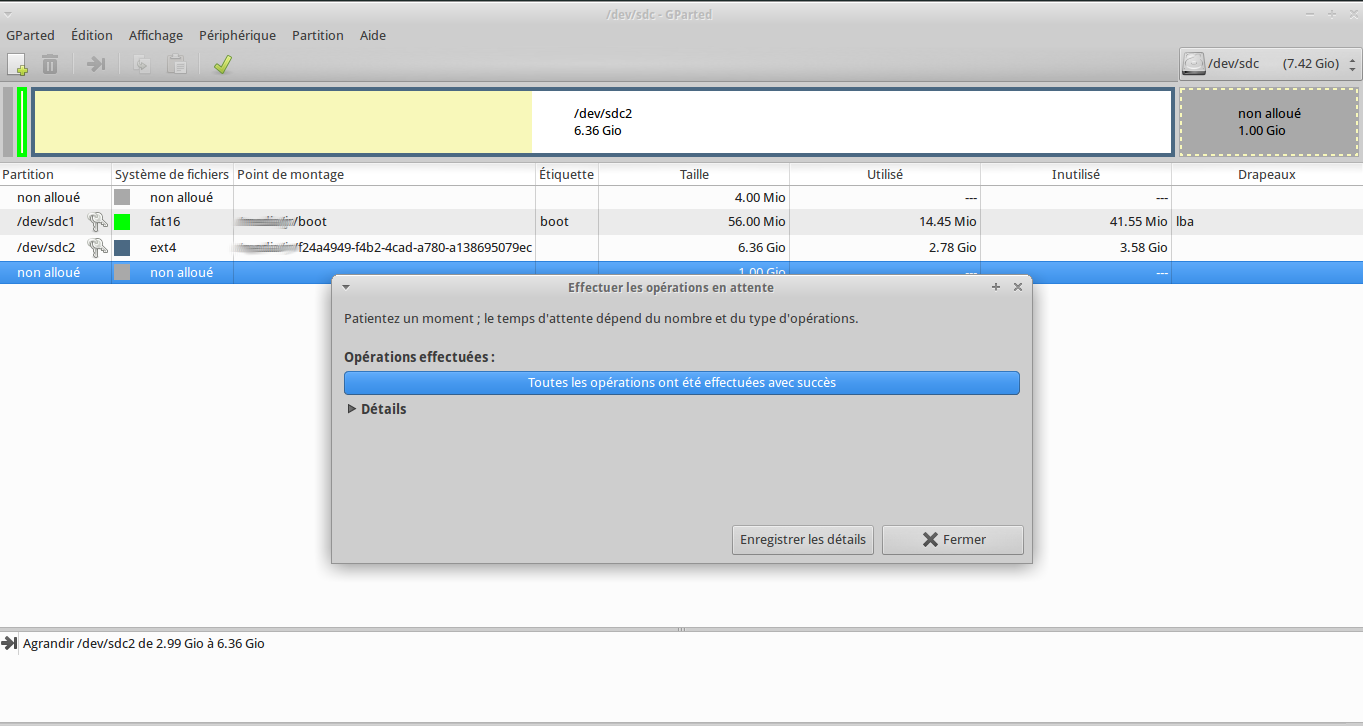Click the new partition toolbar icon

pos(18,65)
